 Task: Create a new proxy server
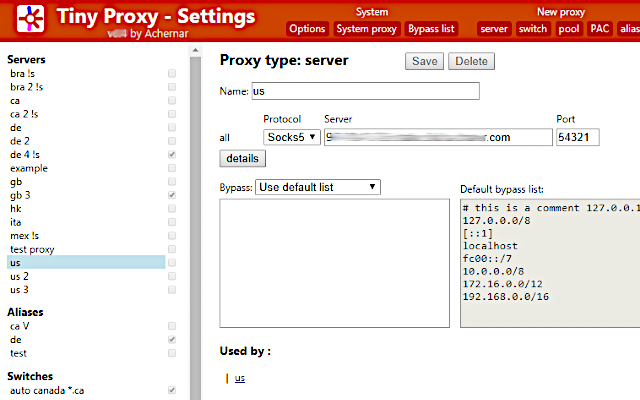[x=494, y=29]
